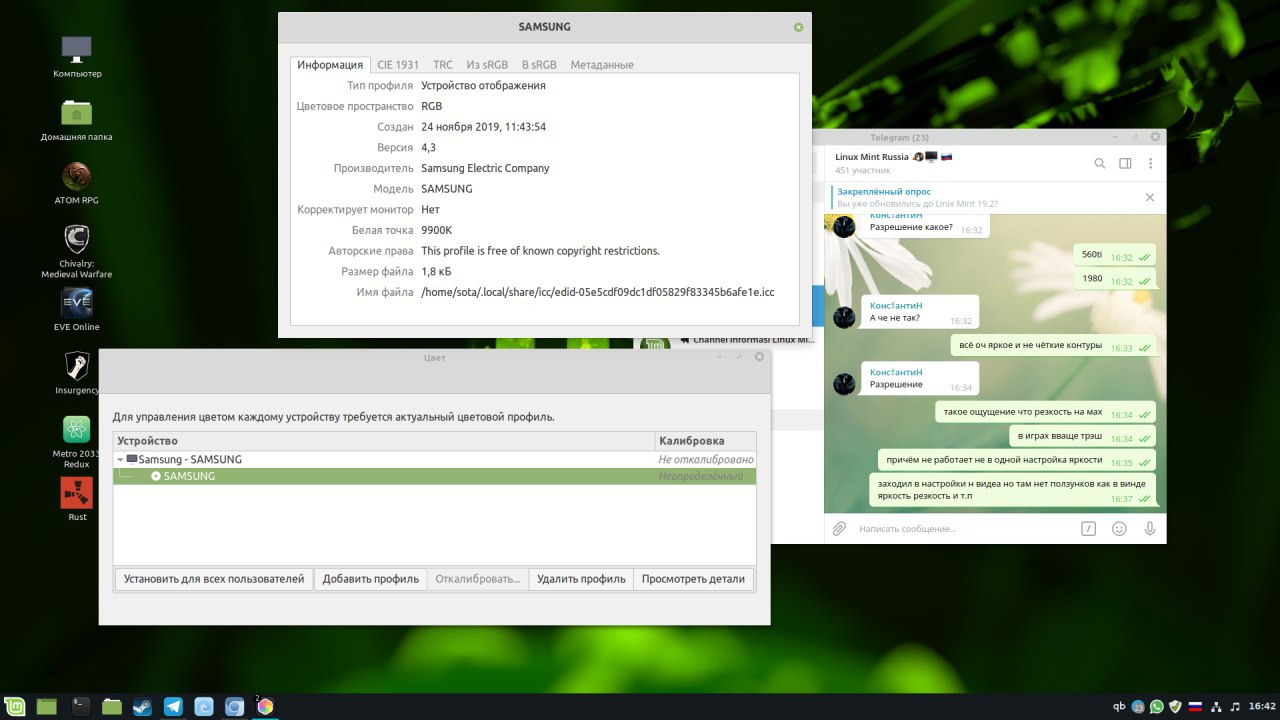This screenshot has width=1280, height=720.
Task: Select the Metro 2033 Redux desktop icon
Action: click(x=77, y=442)
